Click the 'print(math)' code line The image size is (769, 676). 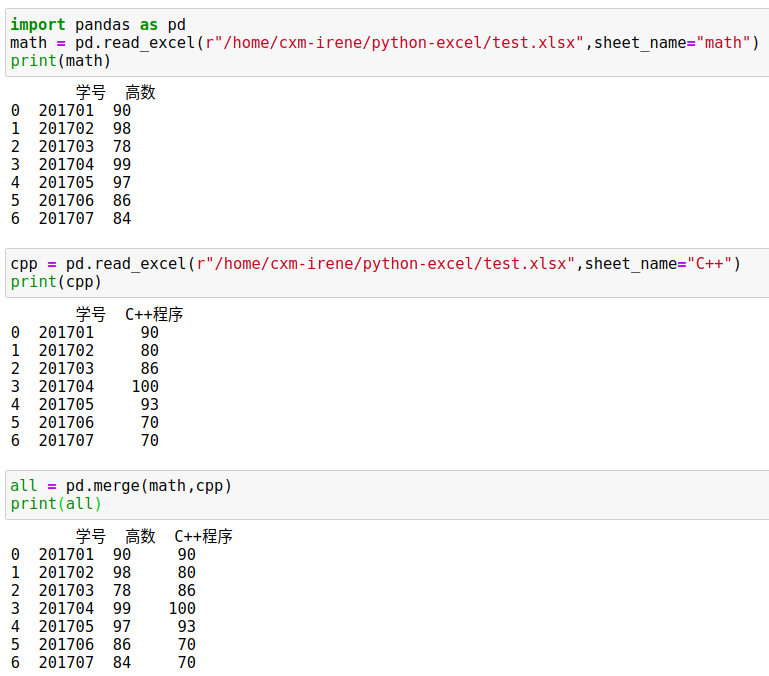pyautogui.click(x=61, y=61)
